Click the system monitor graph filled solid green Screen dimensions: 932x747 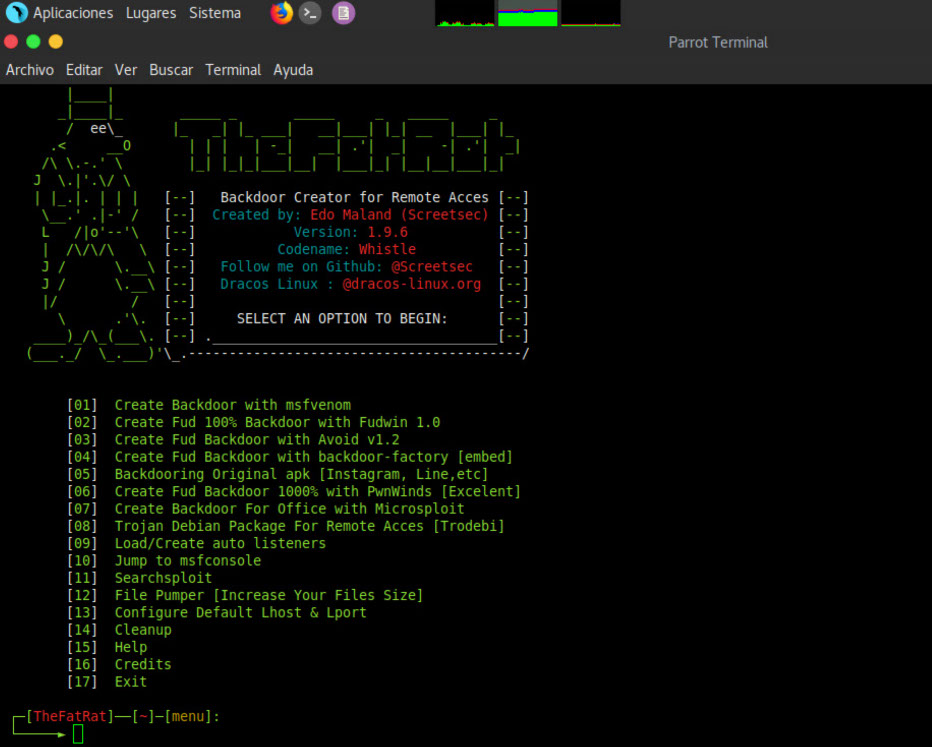tap(527, 13)
